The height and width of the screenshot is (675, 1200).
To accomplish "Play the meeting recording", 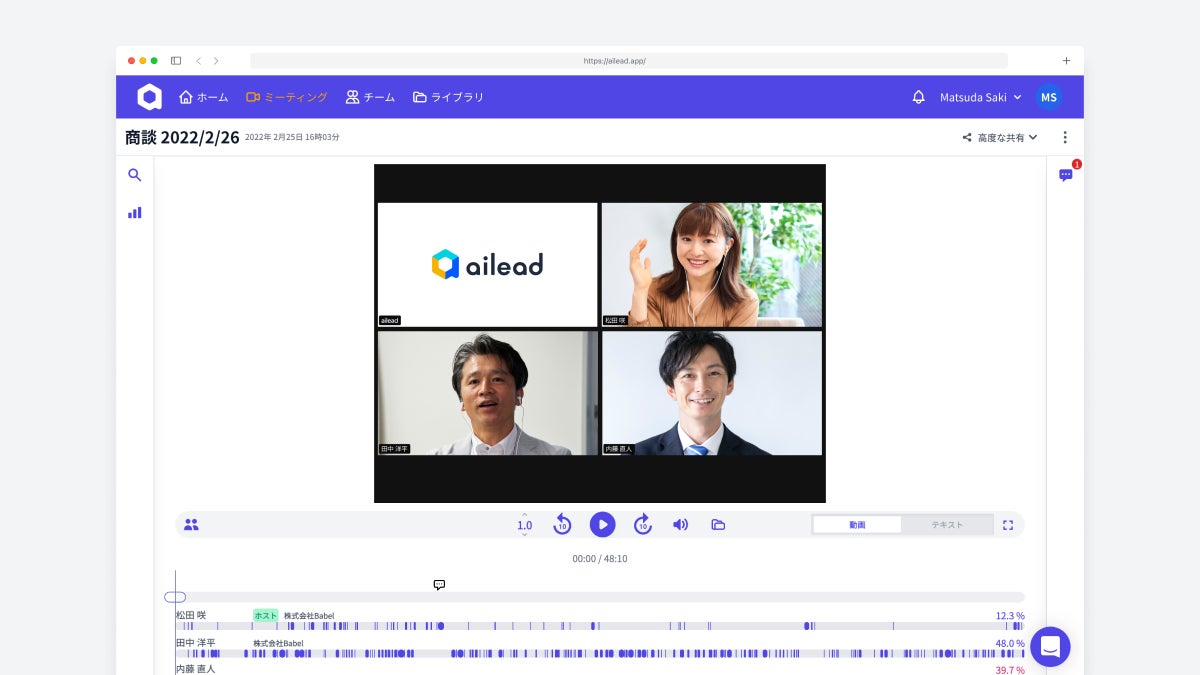I will [602, 524].
